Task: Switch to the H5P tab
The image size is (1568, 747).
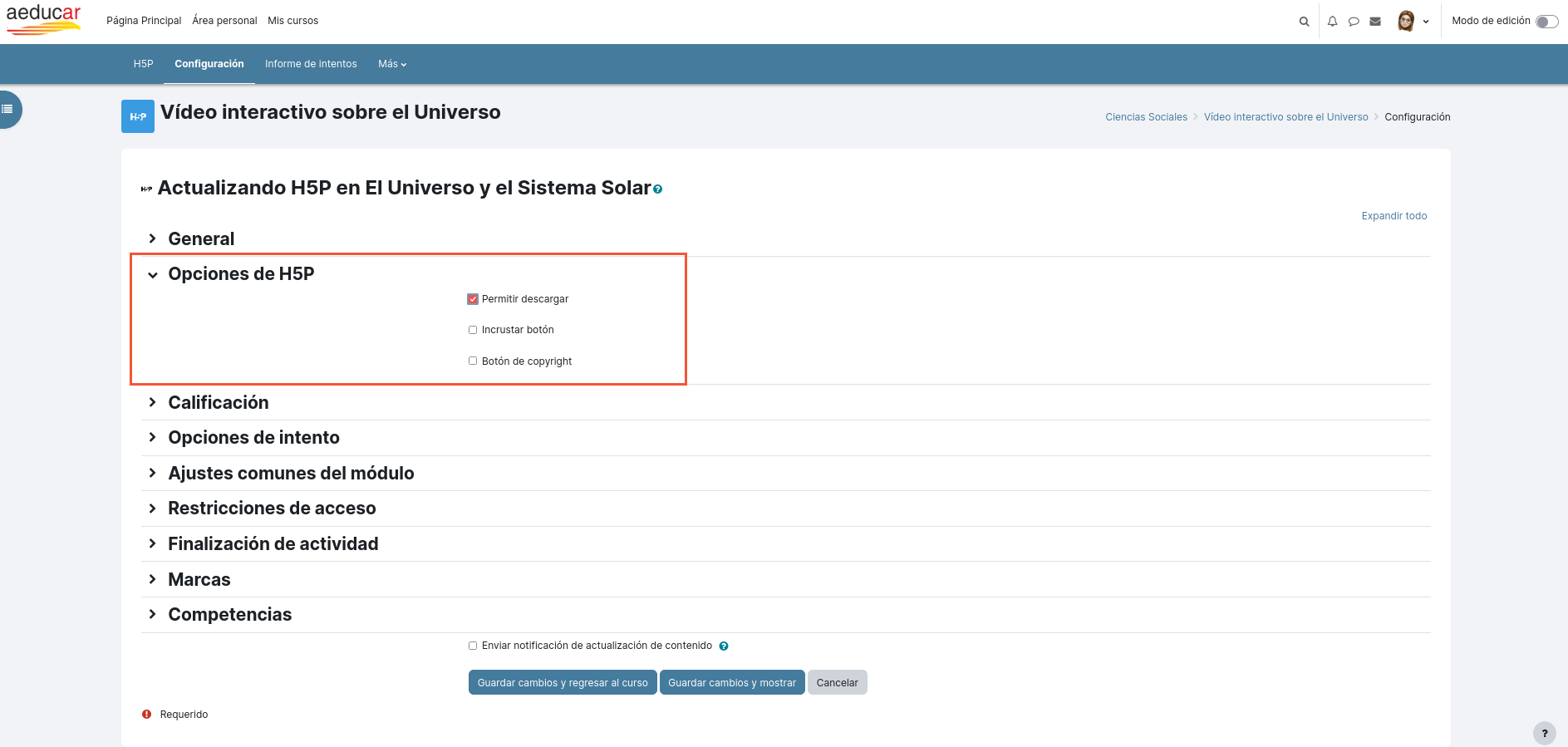Action: (x=144, y=64)
